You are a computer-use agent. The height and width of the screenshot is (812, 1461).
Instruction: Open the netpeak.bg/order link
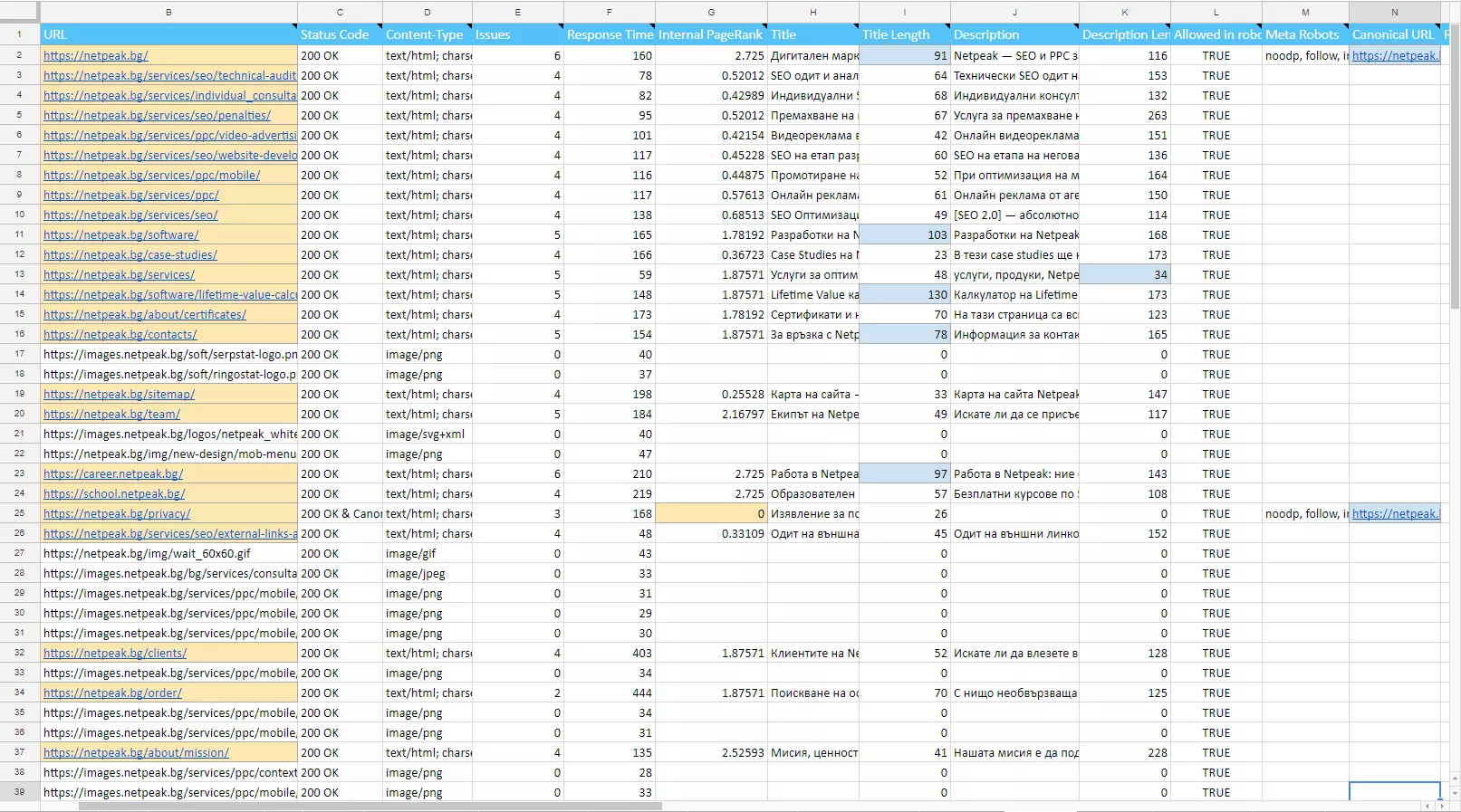pos(112,693)
